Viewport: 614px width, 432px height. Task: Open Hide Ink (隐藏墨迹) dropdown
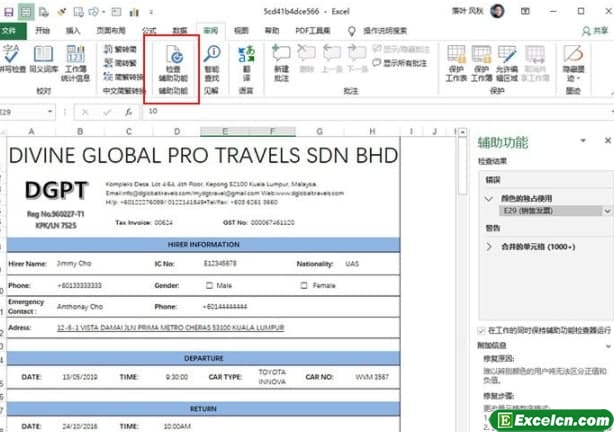pyautogui.click(x=573, y=63)
